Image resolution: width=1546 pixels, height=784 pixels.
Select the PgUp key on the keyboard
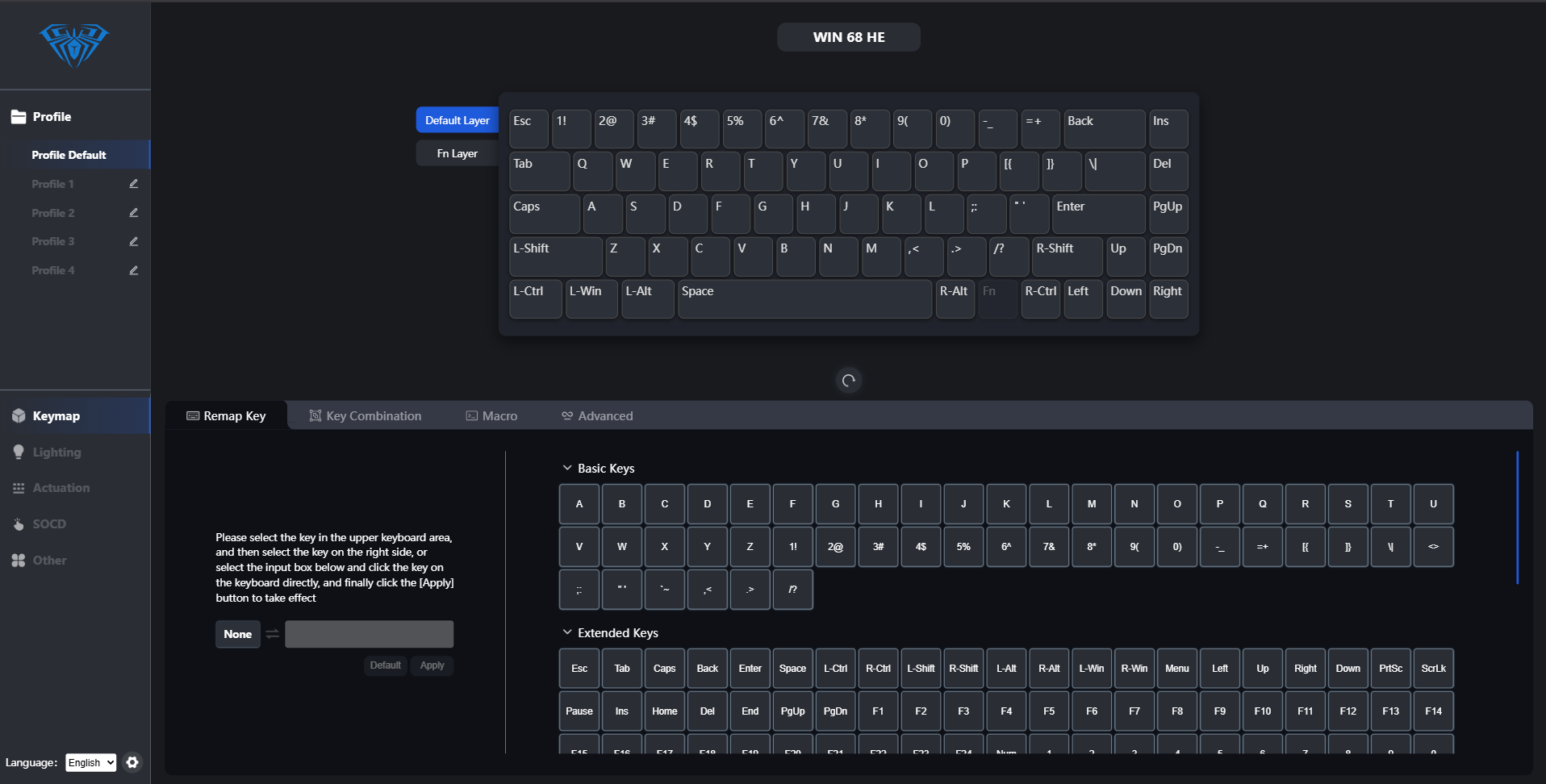(1168, 215)
